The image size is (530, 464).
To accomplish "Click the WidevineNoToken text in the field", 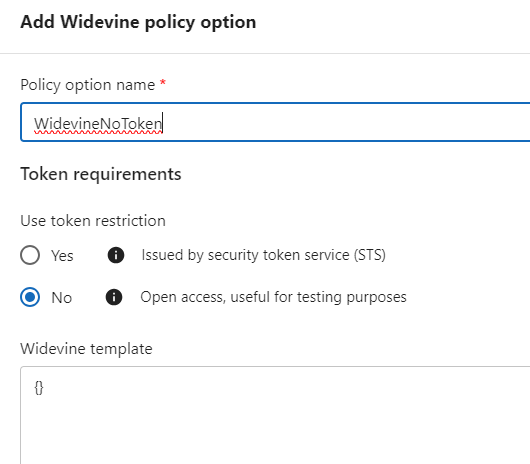I will coord(98,124).
